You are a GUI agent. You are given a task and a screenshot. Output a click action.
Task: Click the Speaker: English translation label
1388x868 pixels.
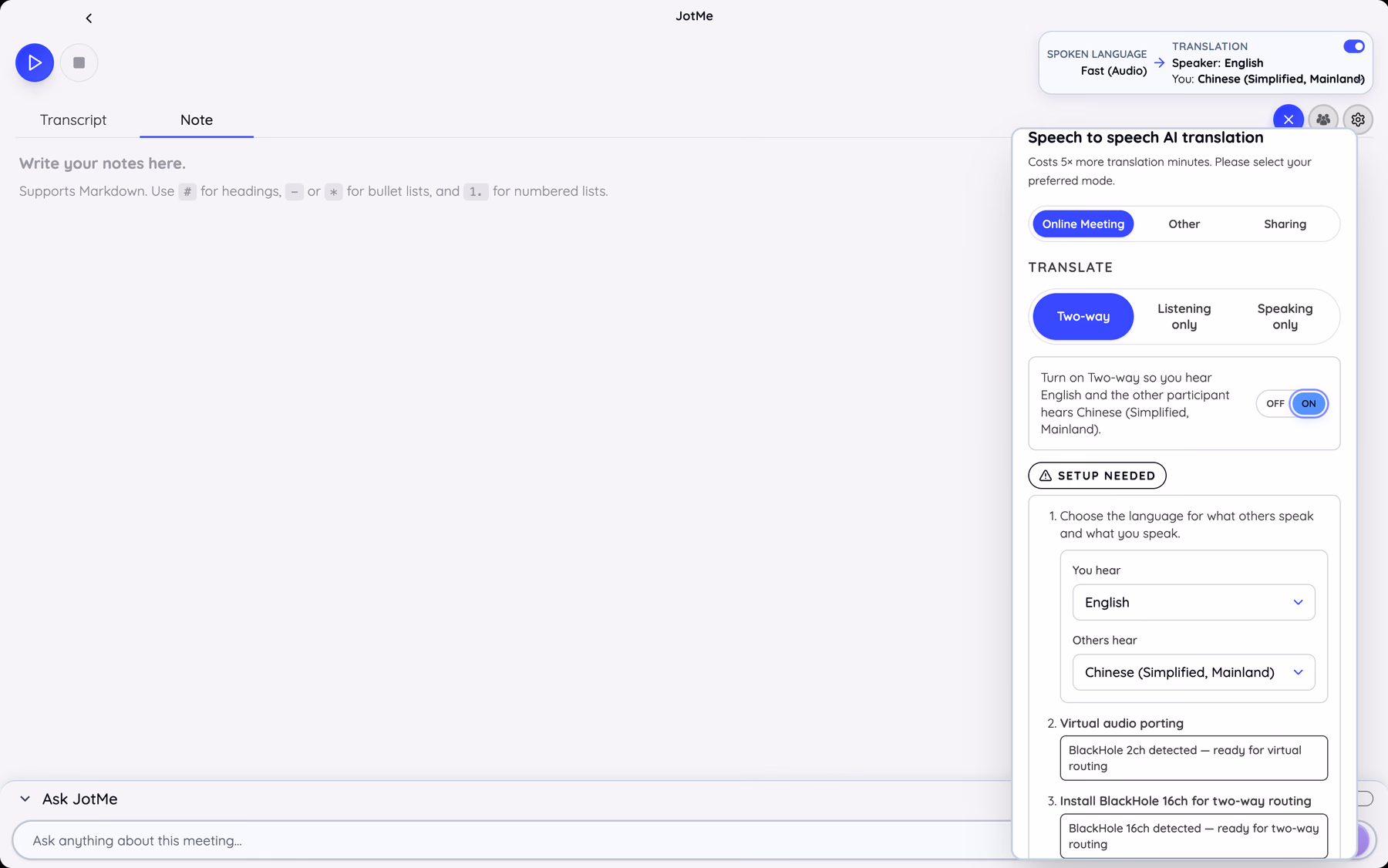pyautogui.click(x=1218, y=63)
